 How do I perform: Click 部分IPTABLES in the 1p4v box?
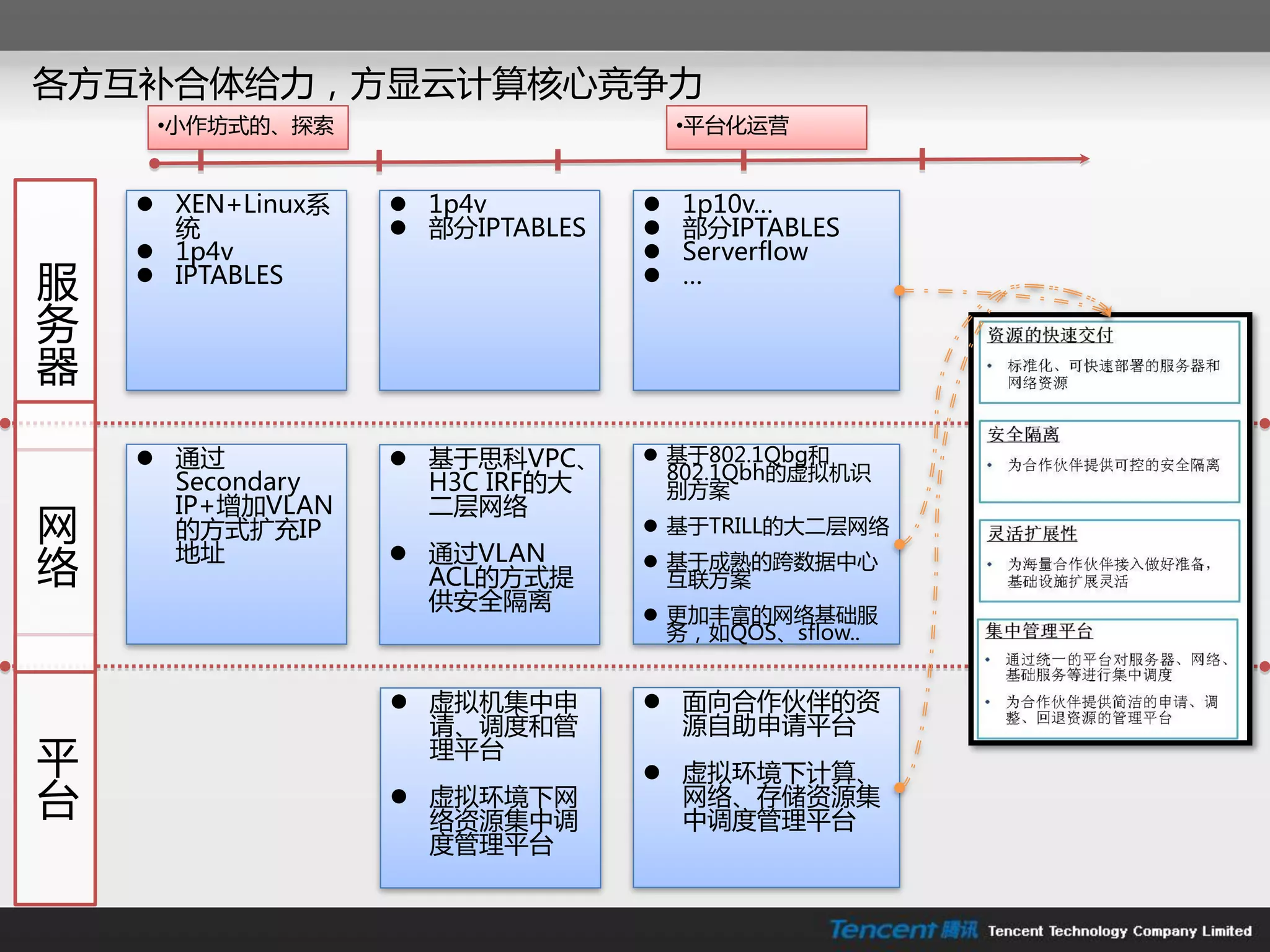(507, 228)
